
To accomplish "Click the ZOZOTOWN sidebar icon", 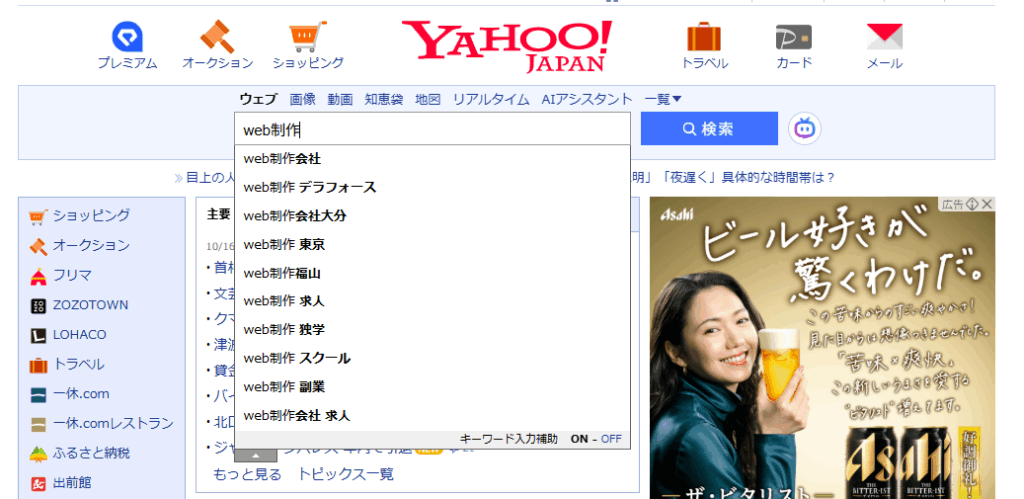I will pyautogui.click(x=39, y=305).
